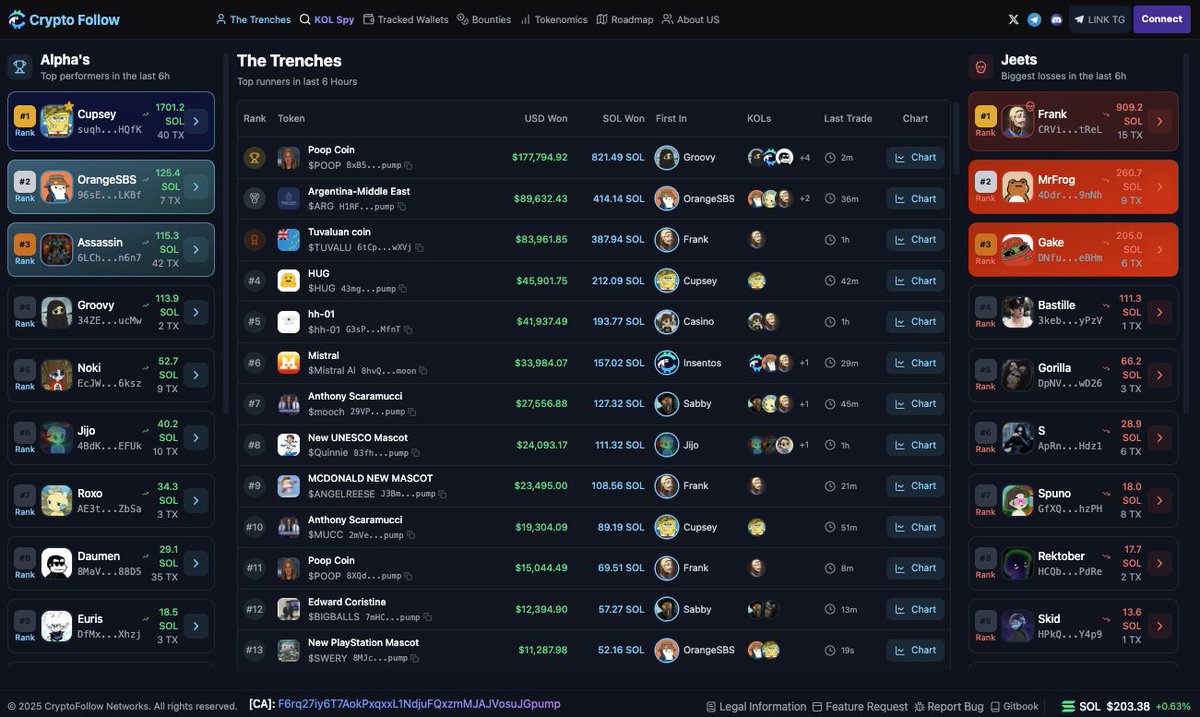Screen dimensions: 1200x717
Task: Open the X (Twitter) social icon
Action: pos(1014,19)
